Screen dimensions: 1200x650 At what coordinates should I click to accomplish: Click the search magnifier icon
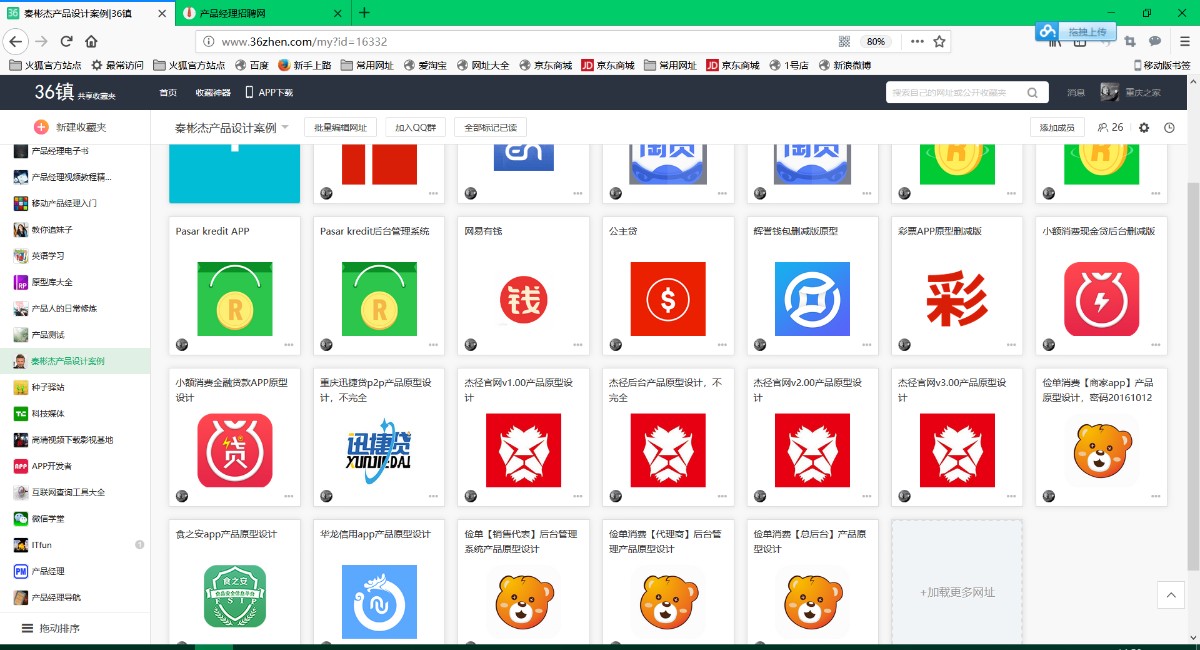pyautogui.click(x=1032, y=92)
